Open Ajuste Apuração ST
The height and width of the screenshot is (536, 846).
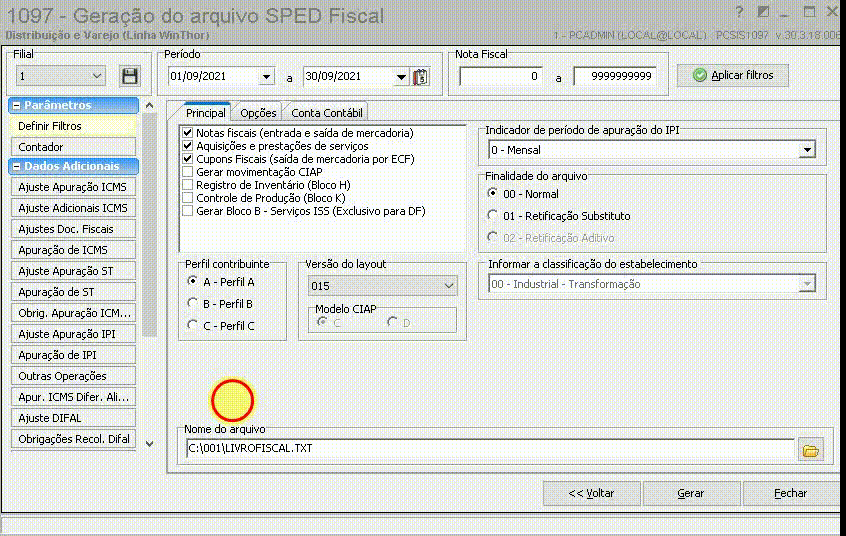(73, 271)
